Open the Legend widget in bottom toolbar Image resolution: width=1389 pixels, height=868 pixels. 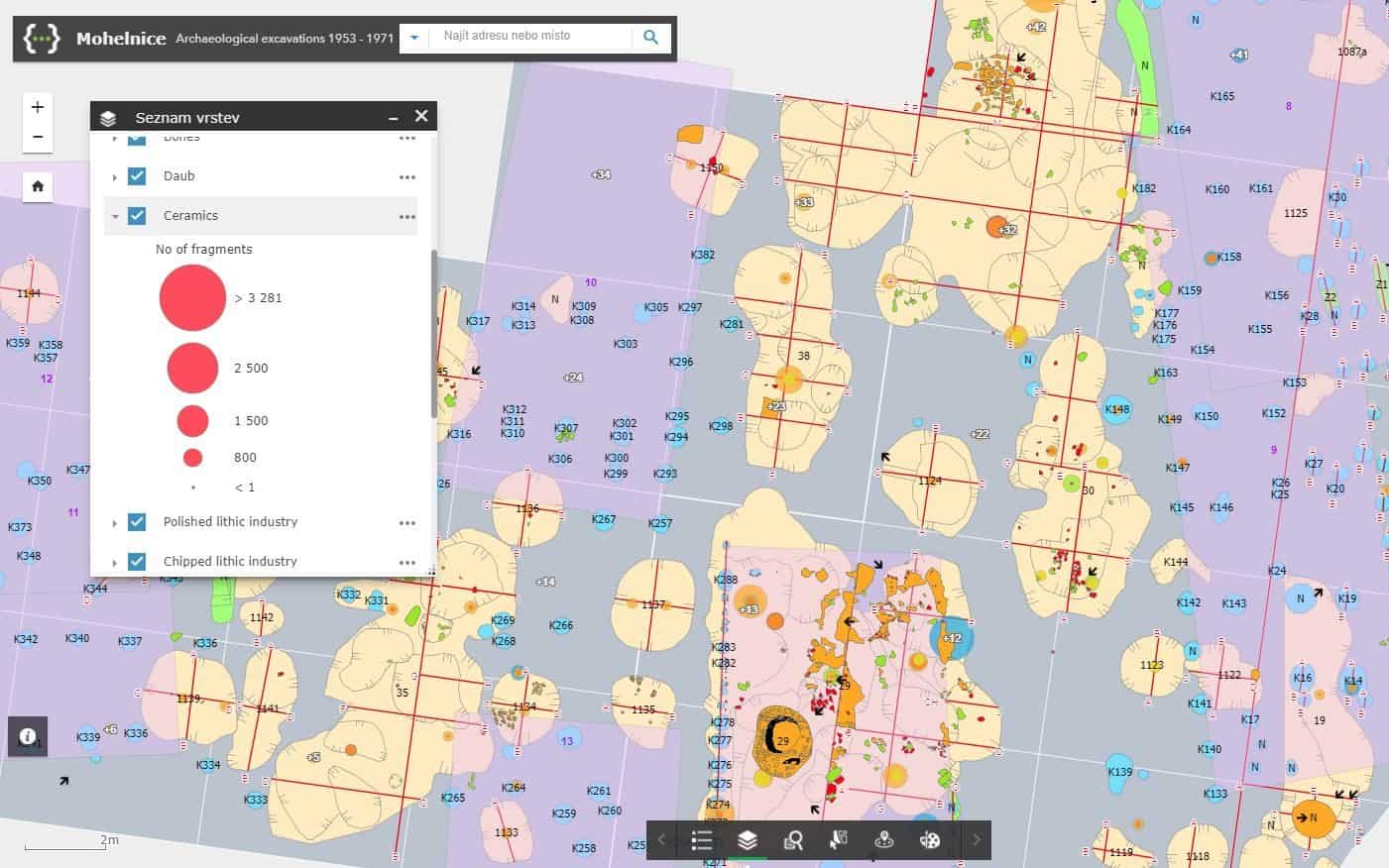coord(702,840)
